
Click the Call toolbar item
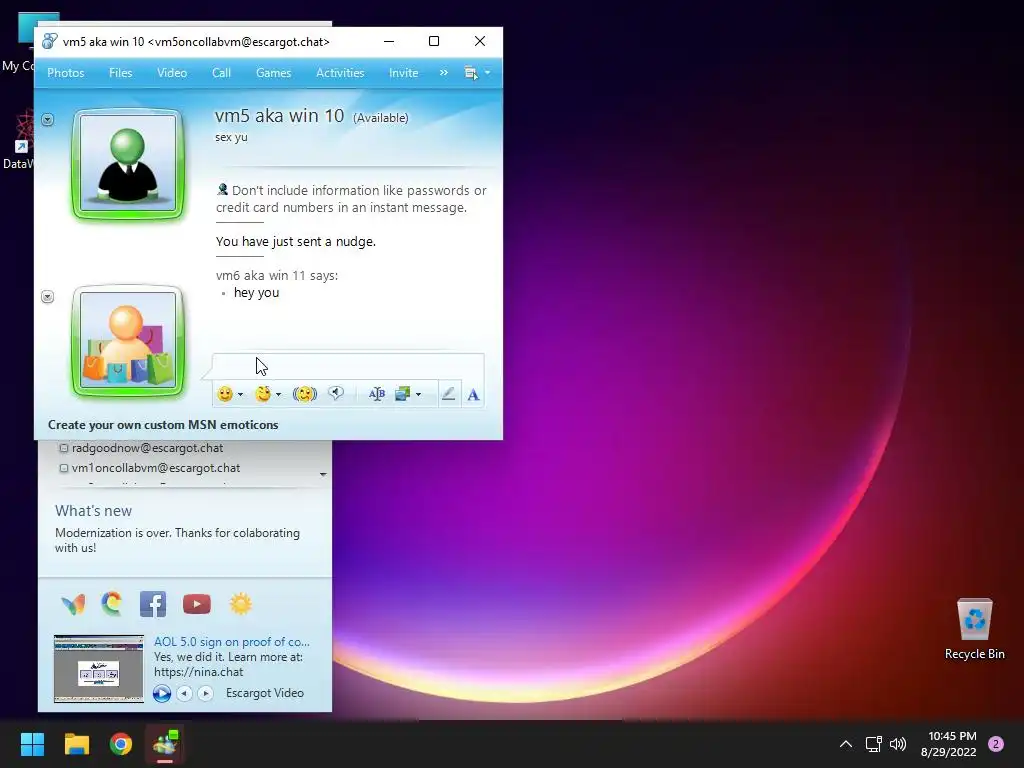pos(221,72)
